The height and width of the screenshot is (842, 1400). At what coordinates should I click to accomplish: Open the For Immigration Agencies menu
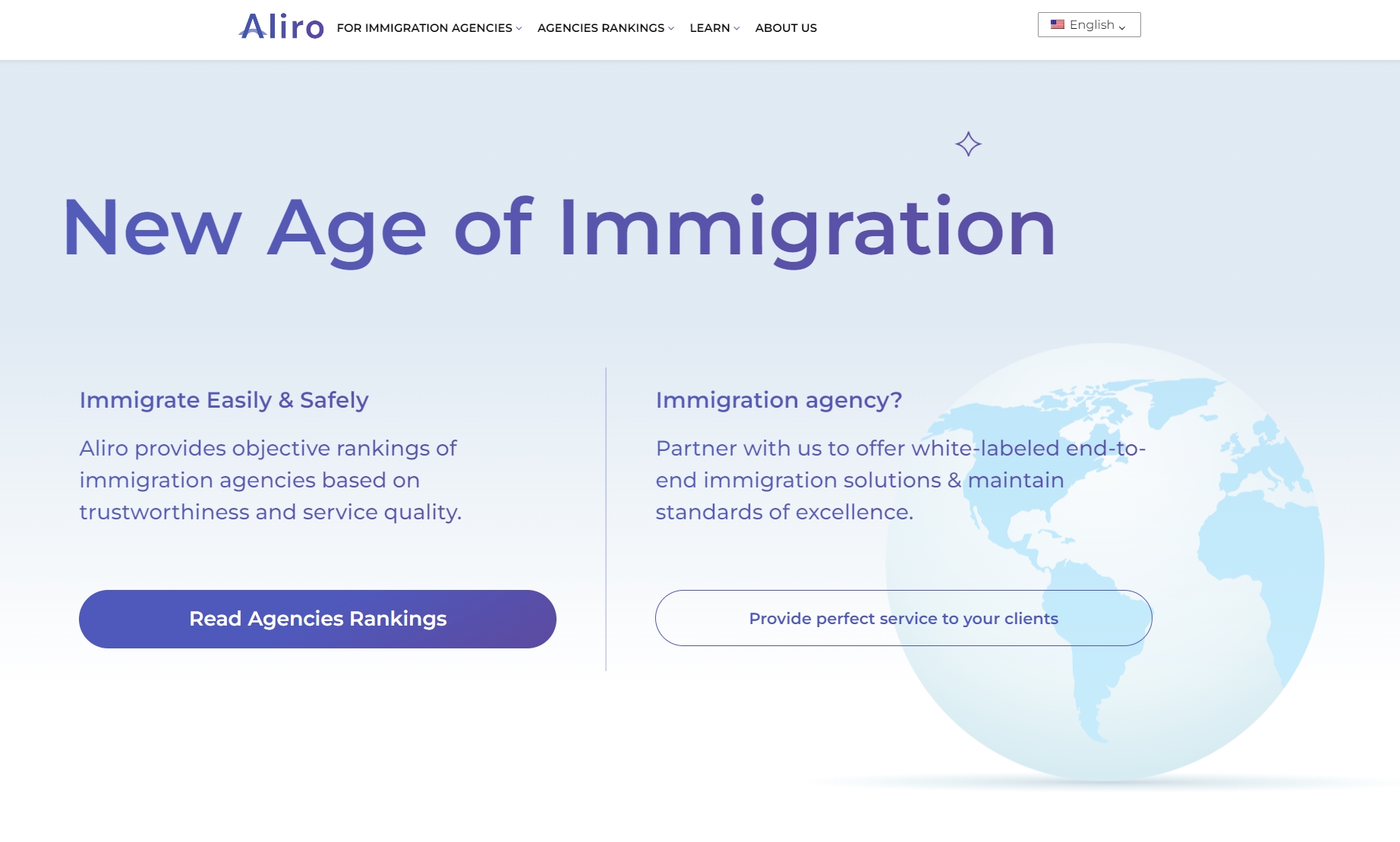coord(424,28)
